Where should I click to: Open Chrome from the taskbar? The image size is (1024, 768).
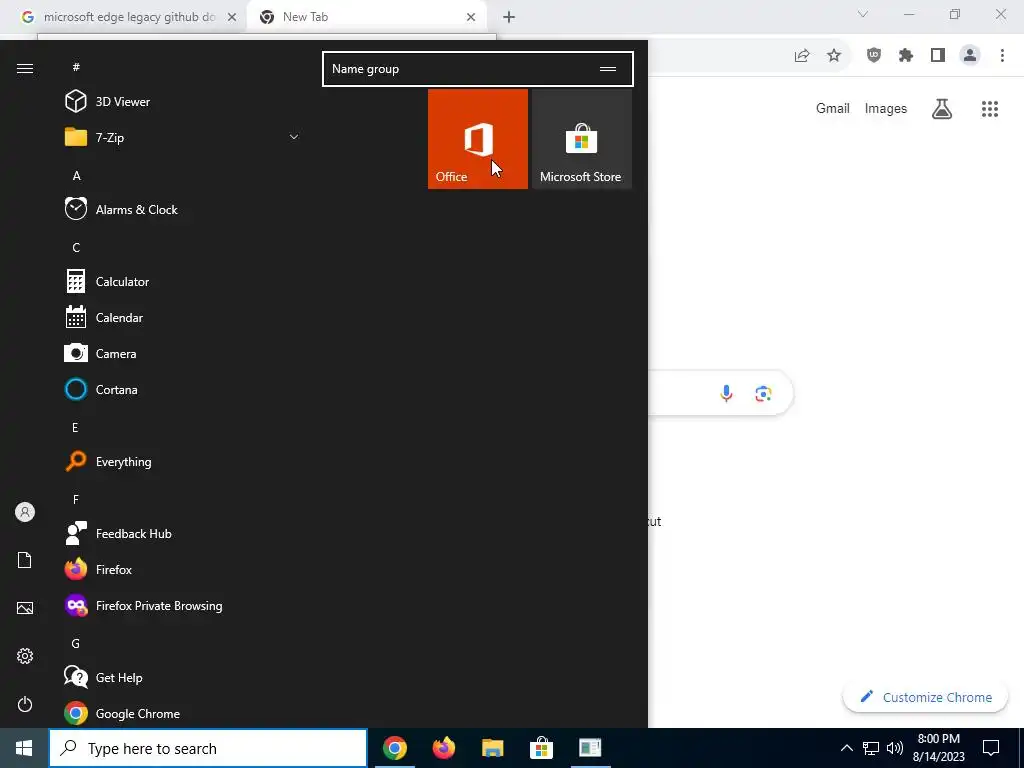[x=394, y=748]
